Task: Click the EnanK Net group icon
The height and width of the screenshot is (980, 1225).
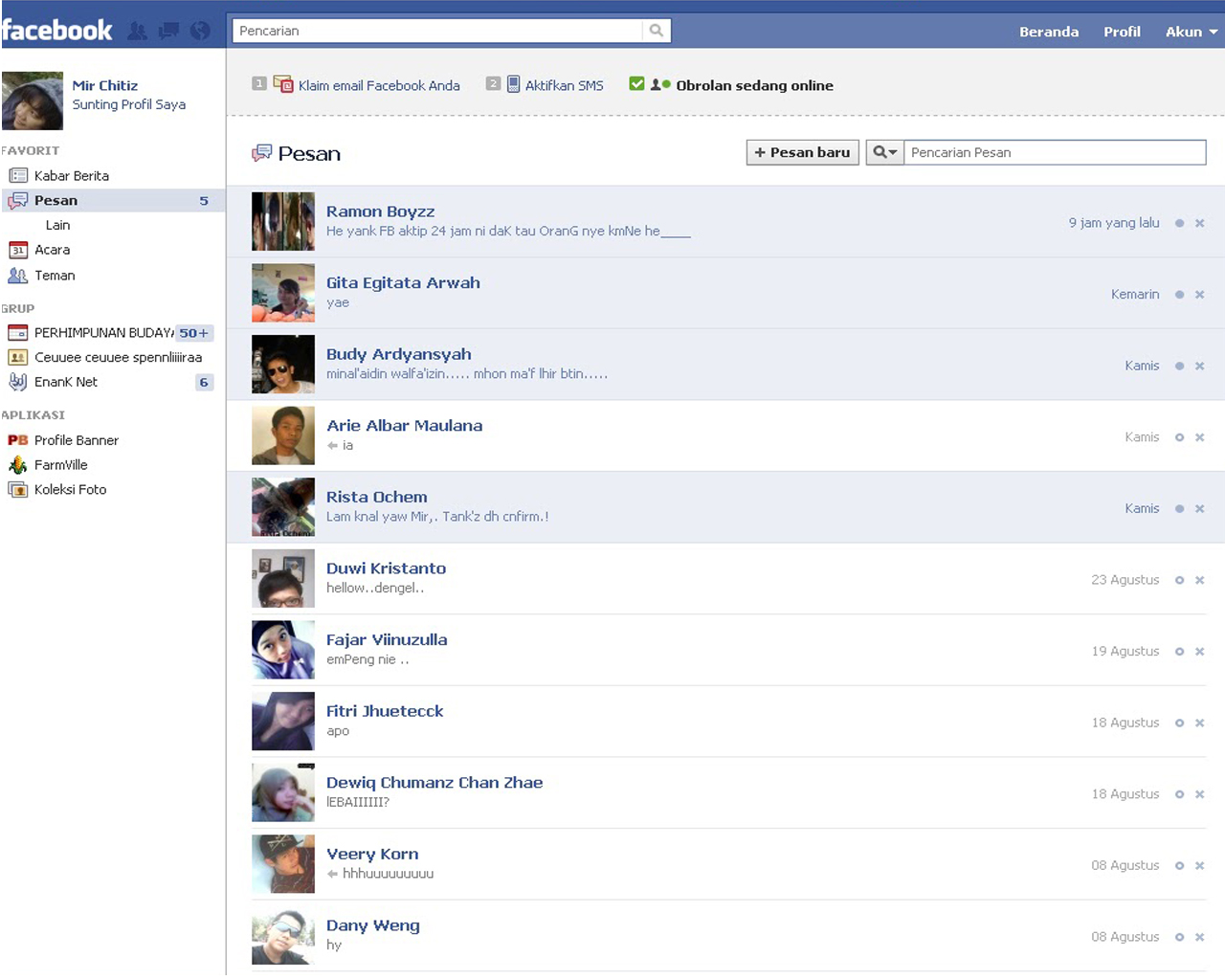Action: (x=18, y=382)
